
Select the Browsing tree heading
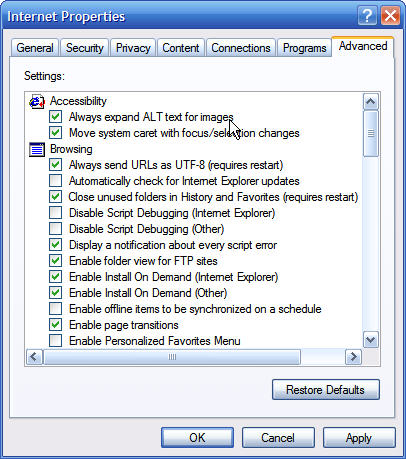coord(71,149)
